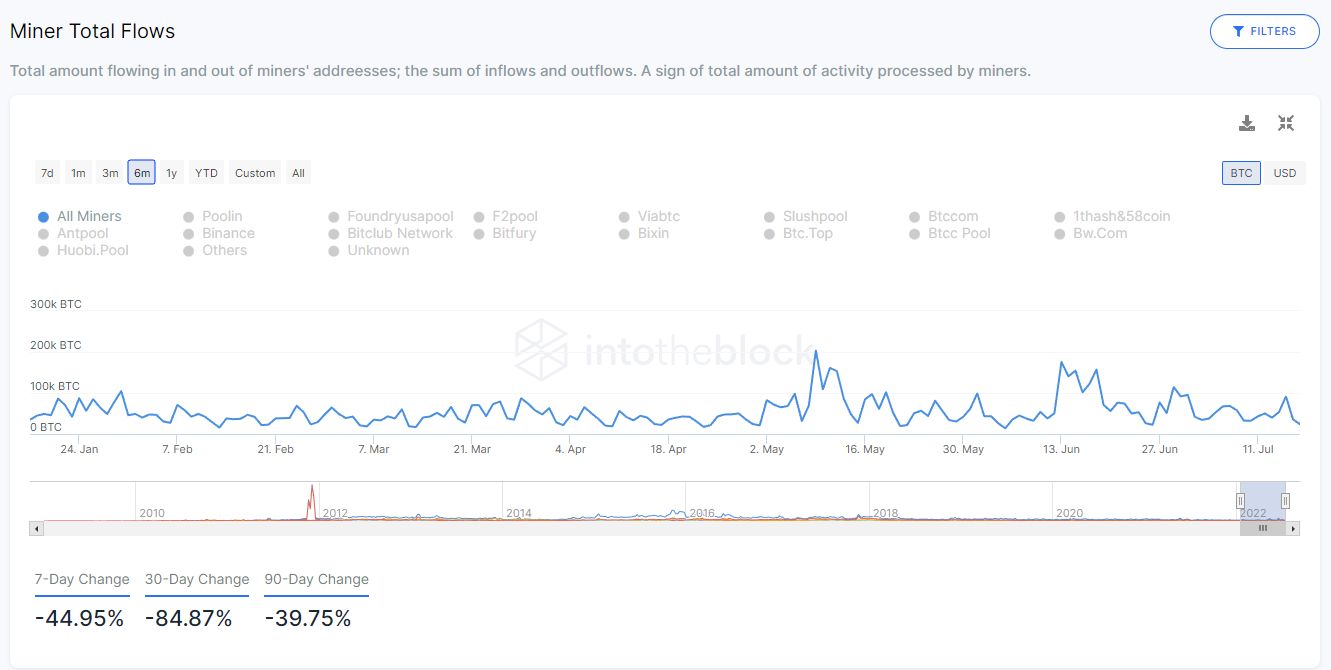Switch units to USD

[x=1285, y=173]
